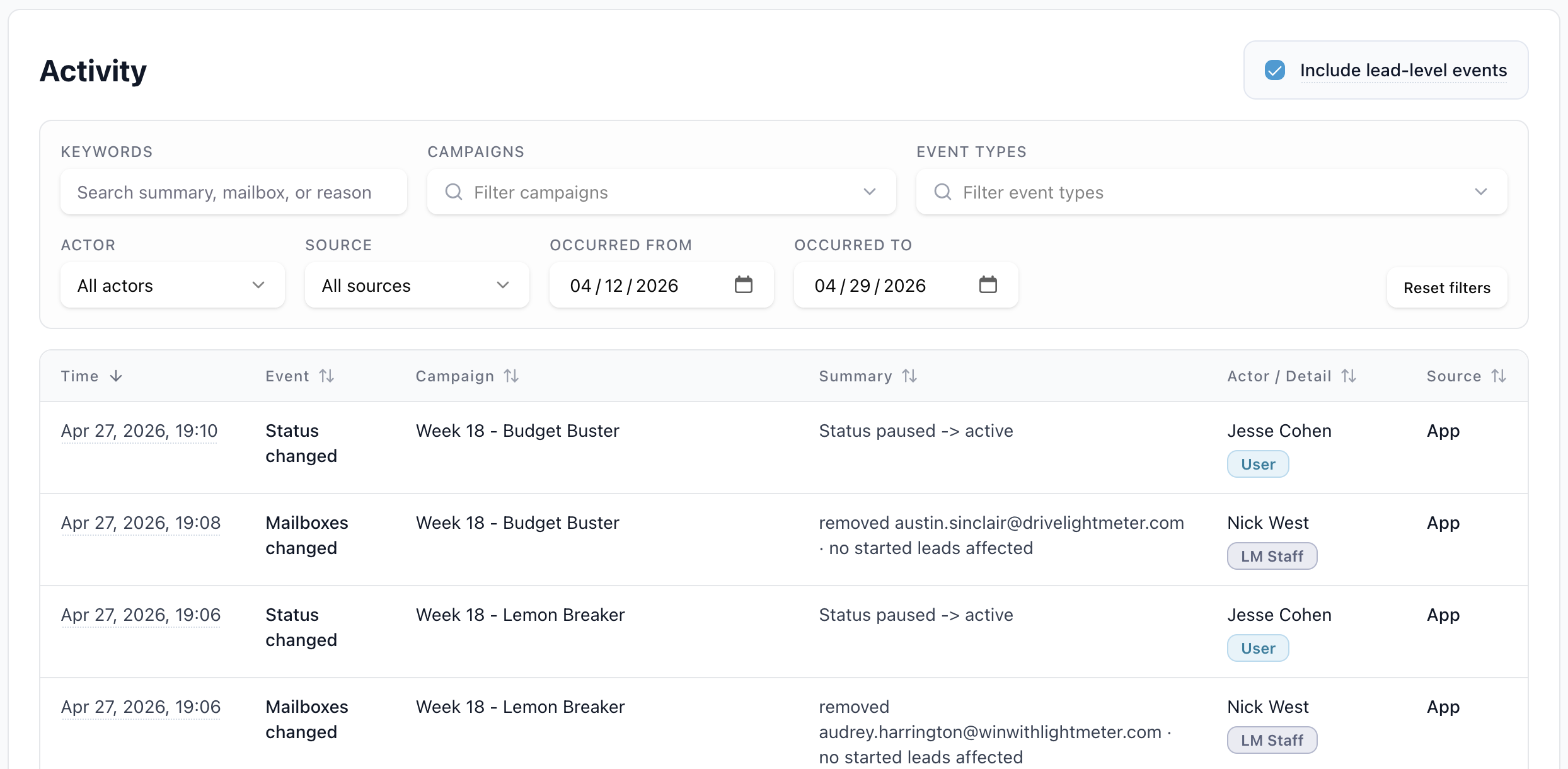This screenshot has height=769, width=1568.
Task: Sort by the Source column icon
Action: (x=1499, y=376)
